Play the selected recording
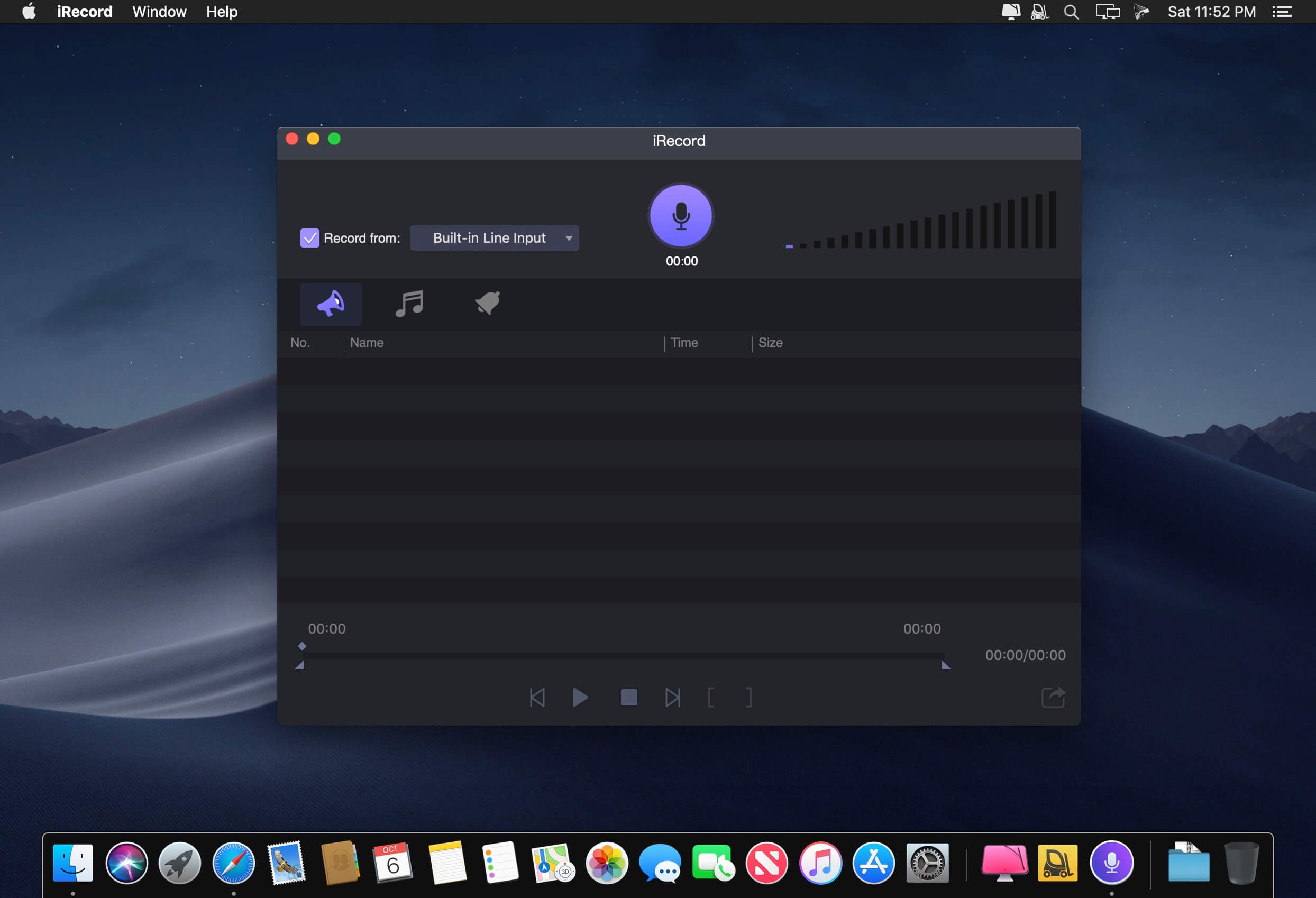1316x898 pixels. coord(580,698)
